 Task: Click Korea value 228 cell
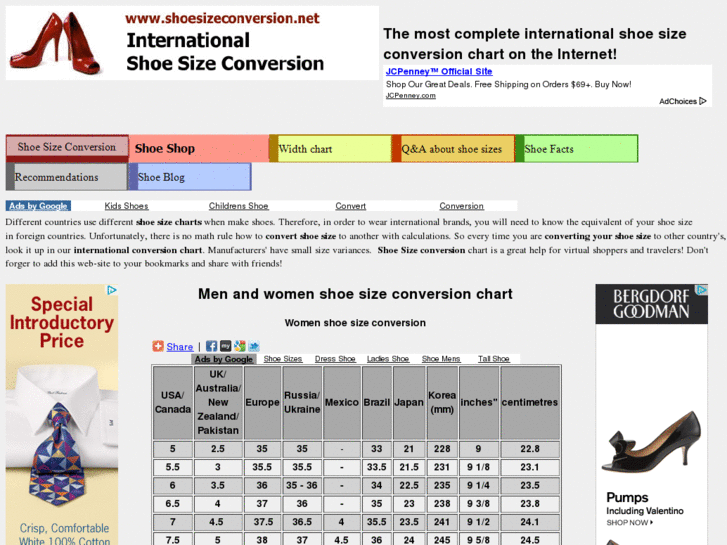(442, 449)
